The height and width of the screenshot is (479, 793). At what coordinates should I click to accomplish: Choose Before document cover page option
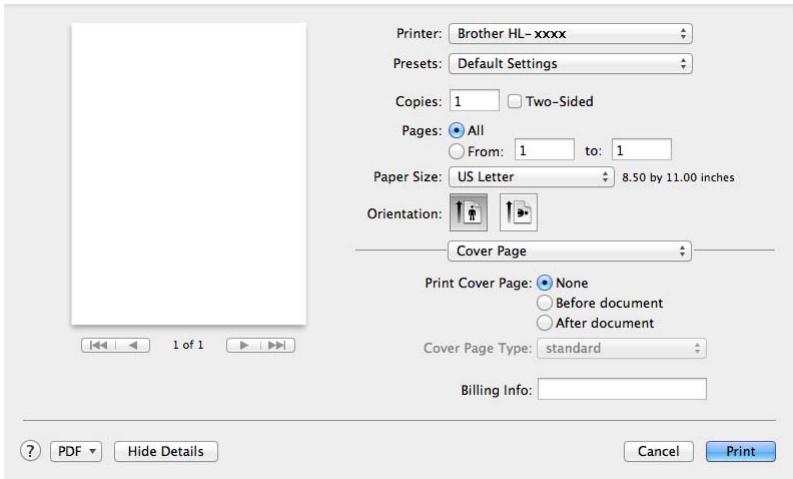tap(544, 303)
